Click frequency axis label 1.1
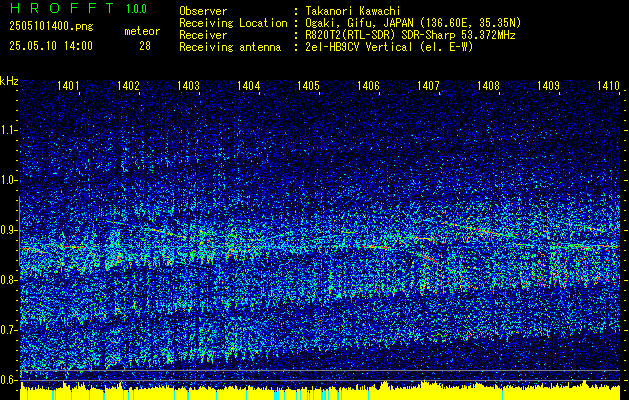The height and width of the screenshot is (400, 629). 7,130
